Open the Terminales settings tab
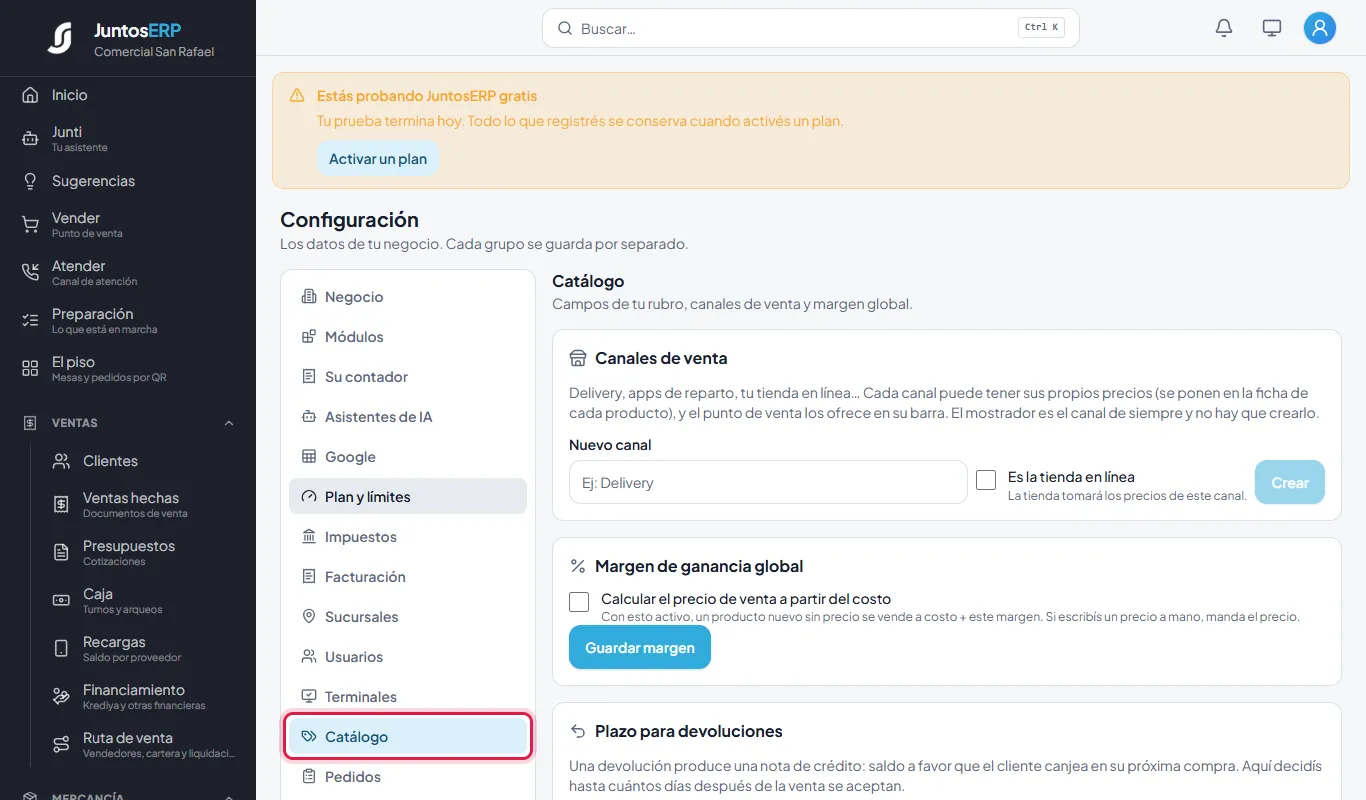1366x800 pixels. point(408,697)
